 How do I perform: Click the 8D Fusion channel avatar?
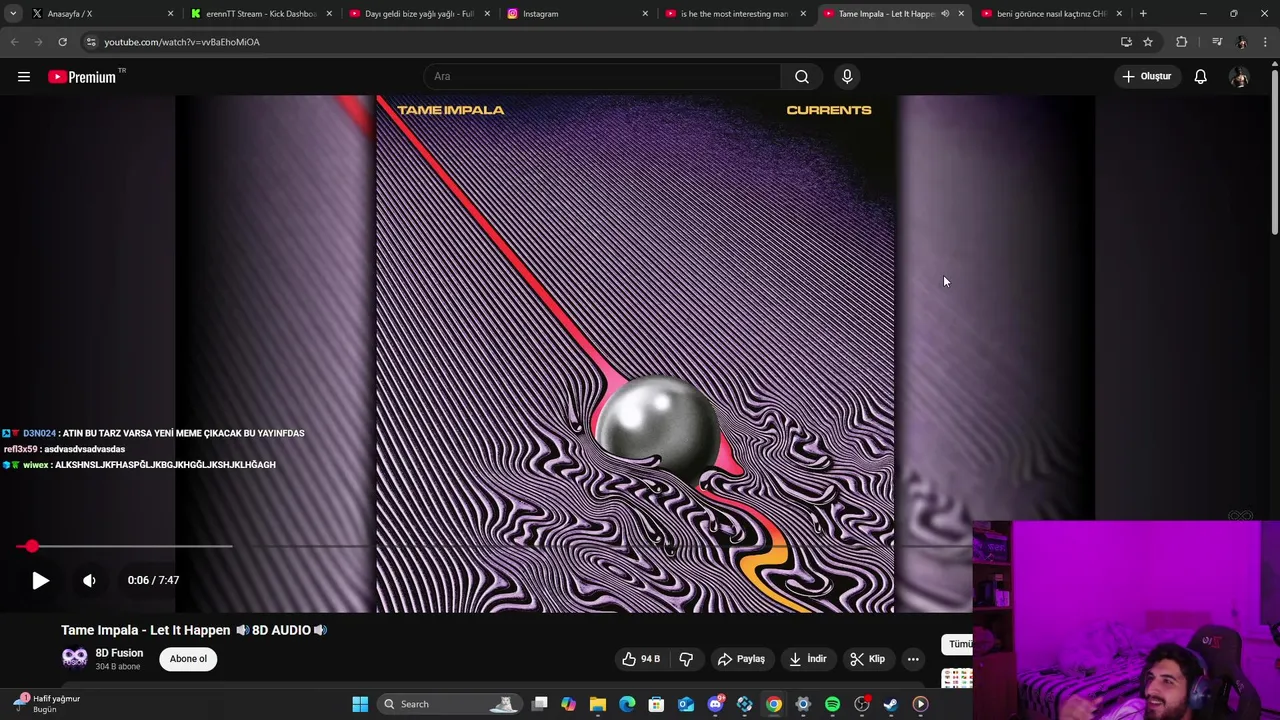tap(75, 658)
